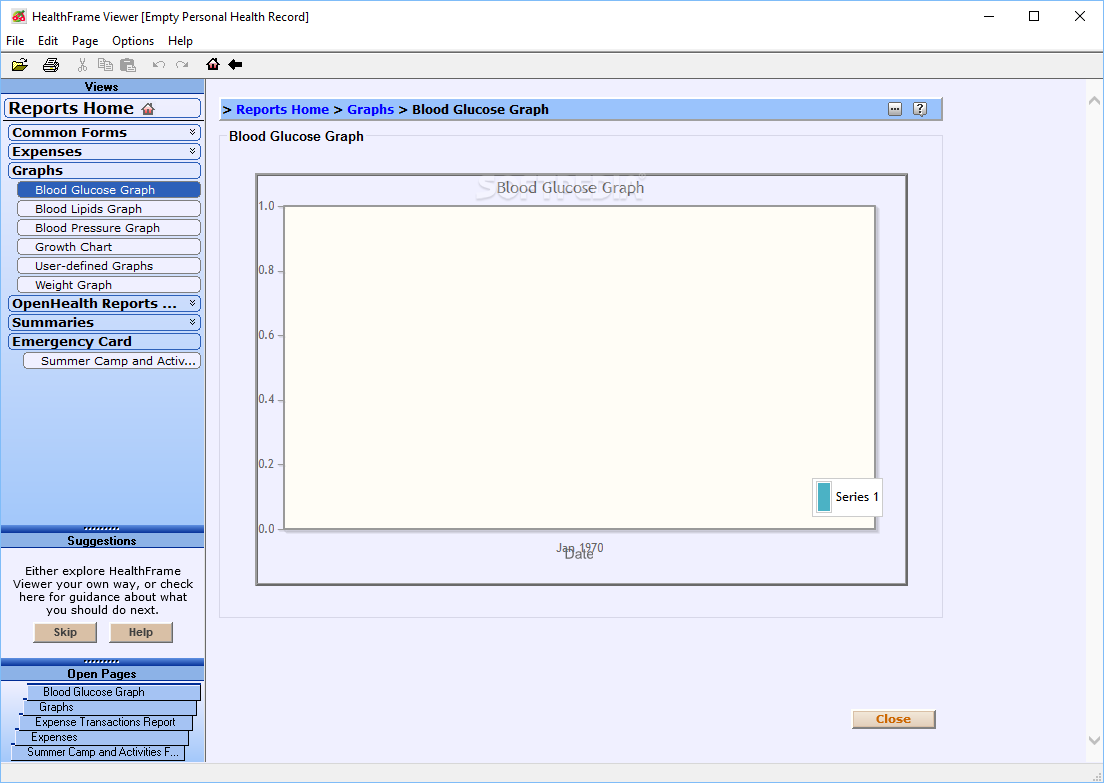
Task: Click the Views panel header
Action: pos(102,87)
